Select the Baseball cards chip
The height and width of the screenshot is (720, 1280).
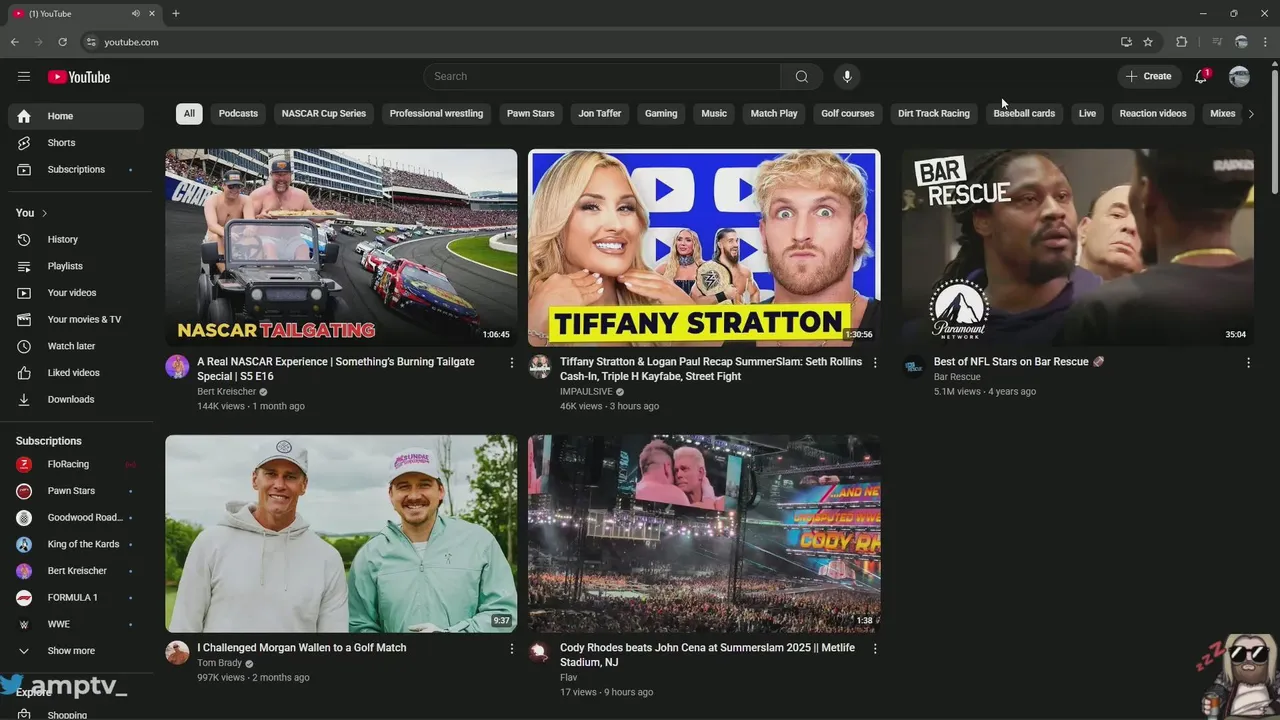point(1024,114)
